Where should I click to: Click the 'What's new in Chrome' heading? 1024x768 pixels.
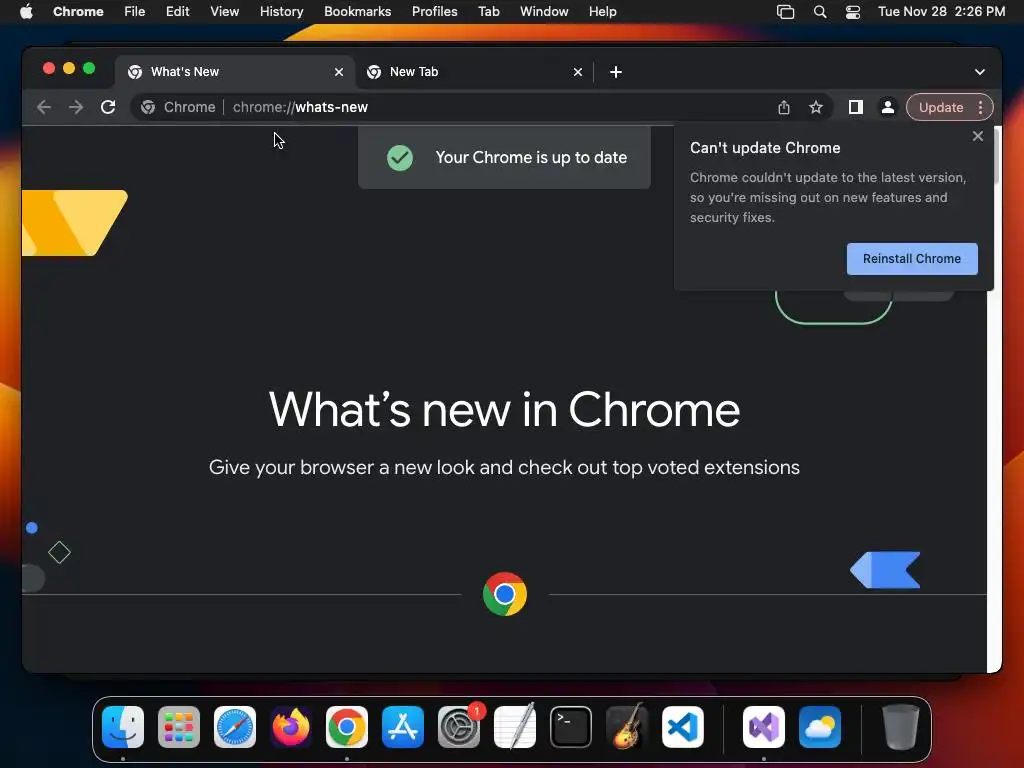coord(504,410)
